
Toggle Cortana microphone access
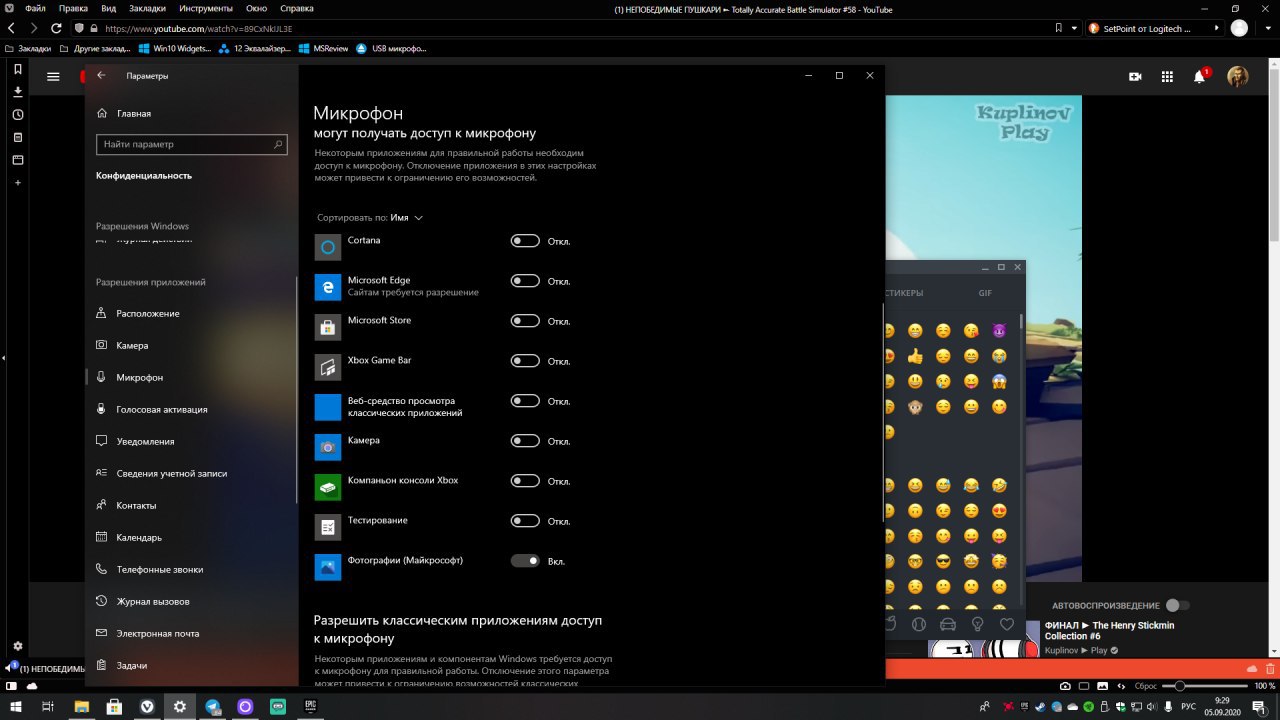point(525,241)
